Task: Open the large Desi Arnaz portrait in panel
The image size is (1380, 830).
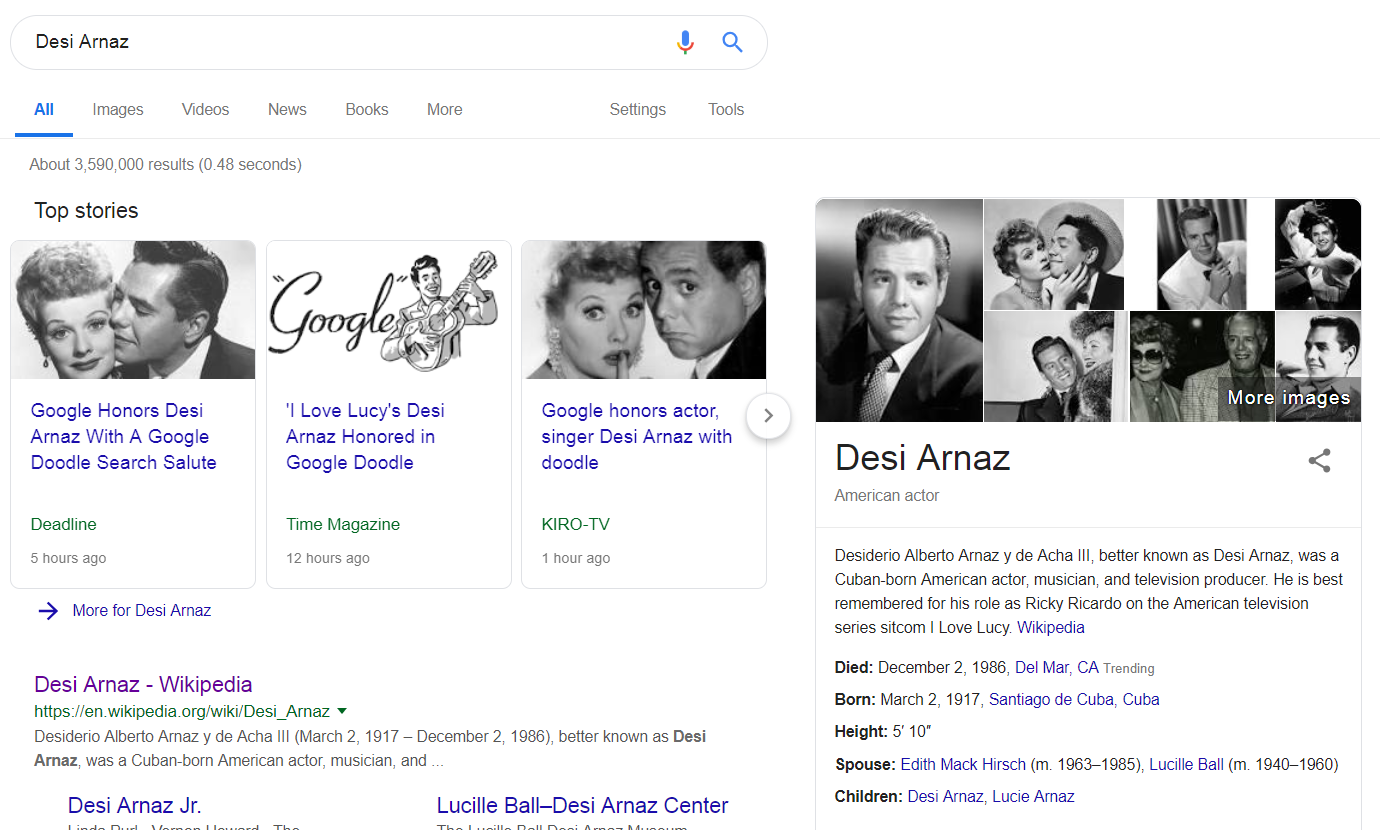Action: (x=899, y=310)
